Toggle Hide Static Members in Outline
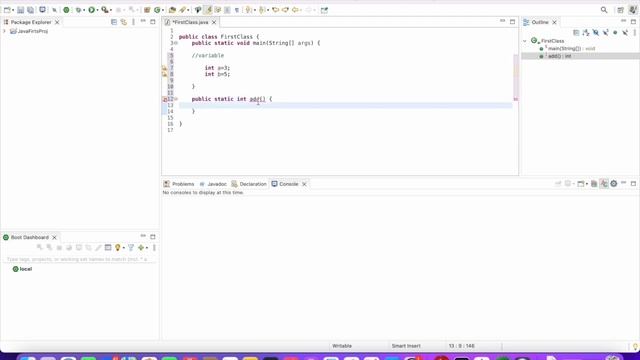Screen dimensions: 640x360 tap(605, 32)
